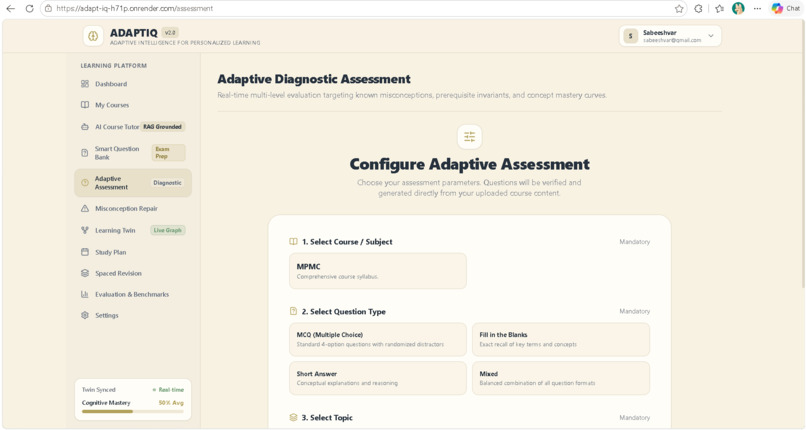Click the Diagnostic badge

(167, 183)
